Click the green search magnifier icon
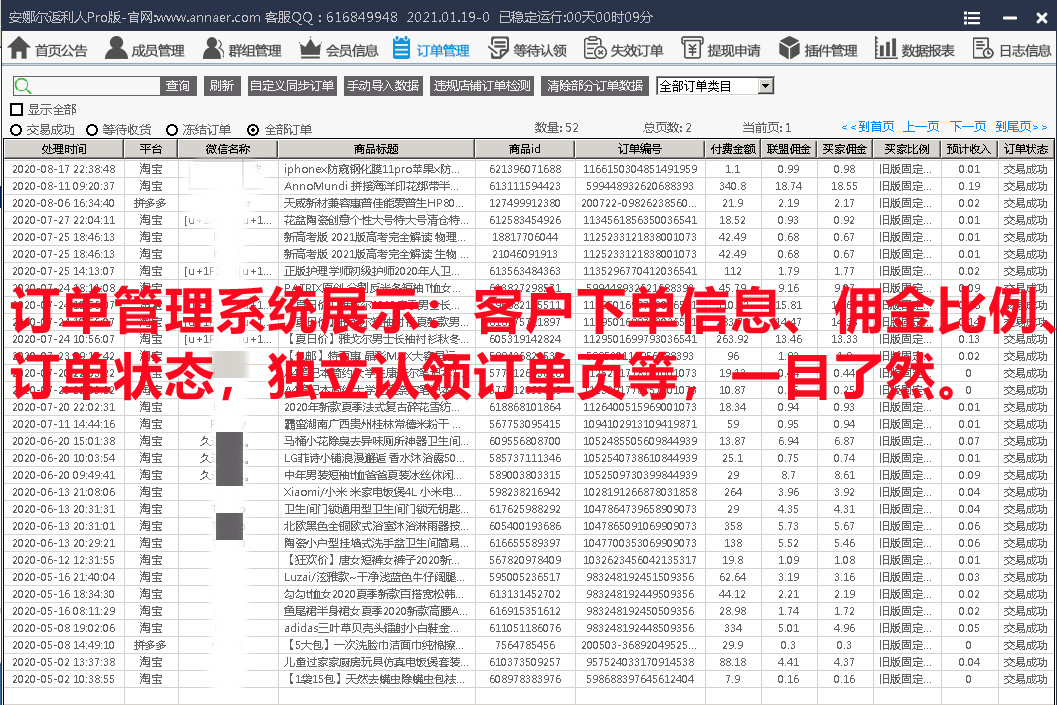The image size is (1057, 705). tap(23, 86)
